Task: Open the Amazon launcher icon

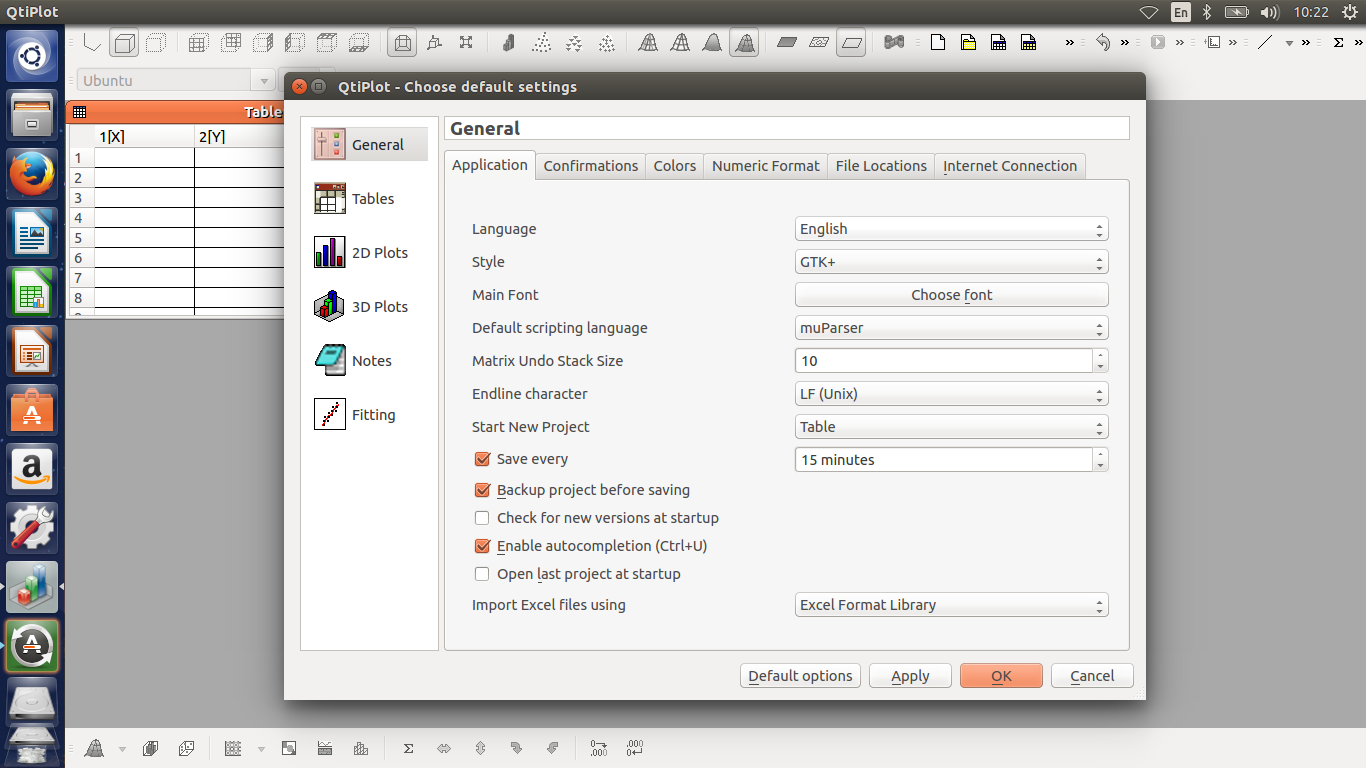Action: tap(32, 469)
